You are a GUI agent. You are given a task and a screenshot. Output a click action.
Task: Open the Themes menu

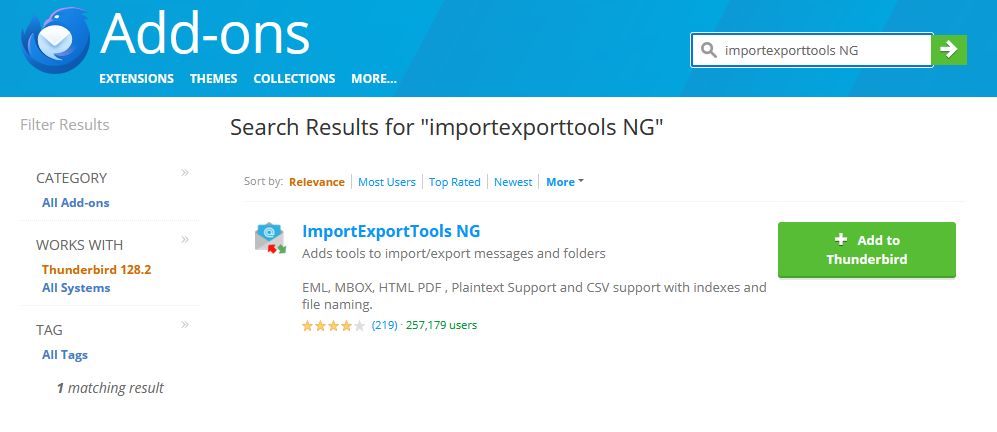(213, 79)
